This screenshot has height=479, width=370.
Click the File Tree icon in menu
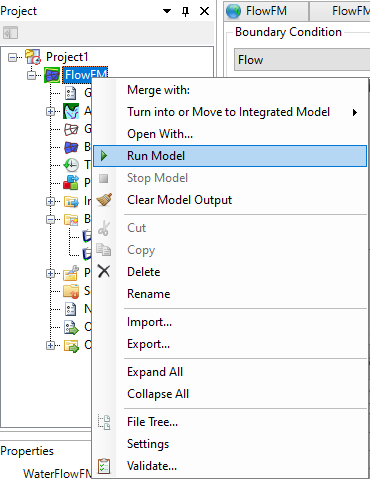pos(104,422)
